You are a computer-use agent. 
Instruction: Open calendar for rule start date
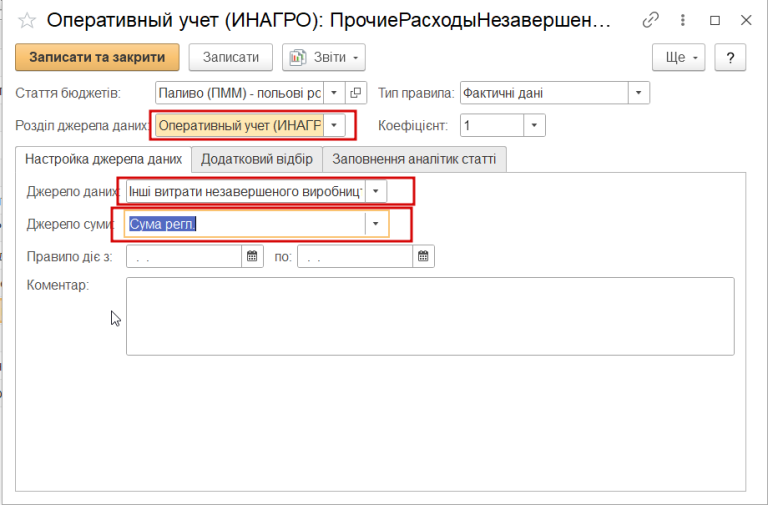[252, 256]
